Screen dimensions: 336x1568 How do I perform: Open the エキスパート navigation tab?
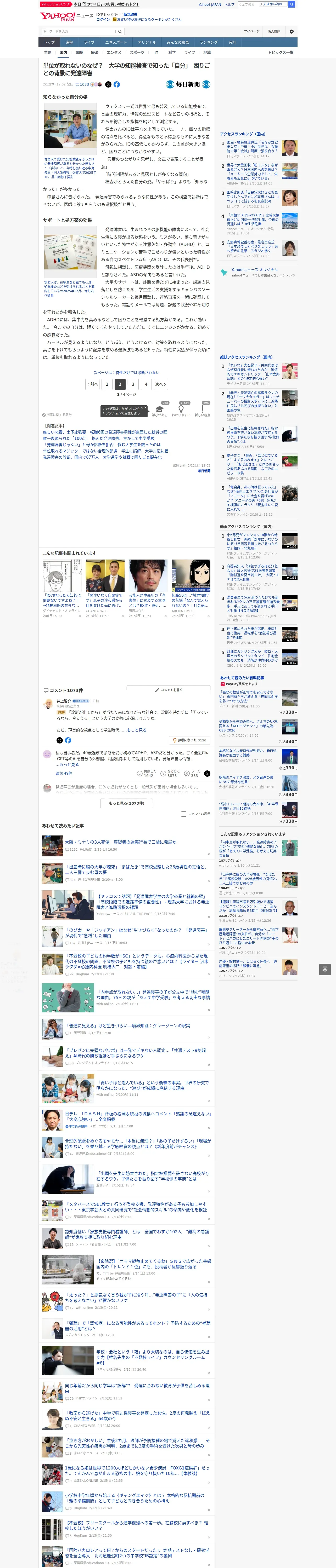click(x=116, y=42)
